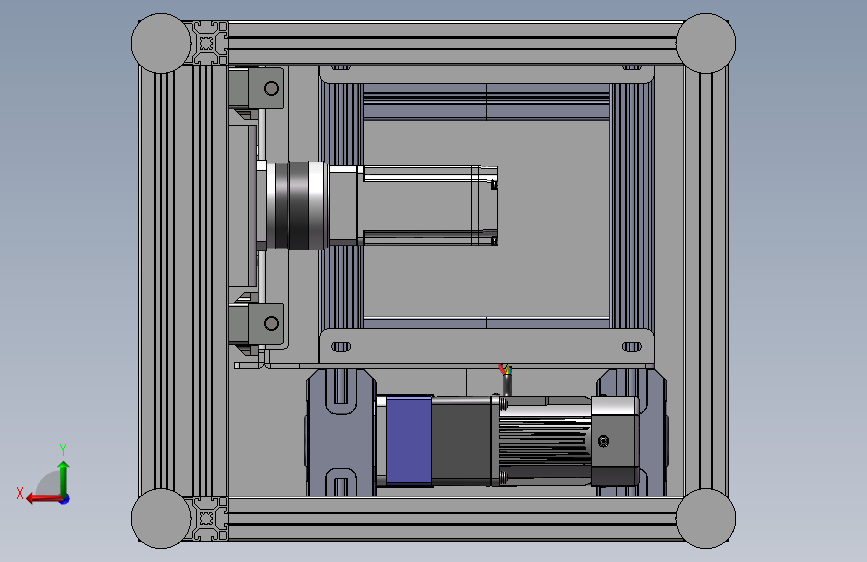Select the ribbed motor body fins
This screenshot has width=867, height=562.
coord(545,441)
